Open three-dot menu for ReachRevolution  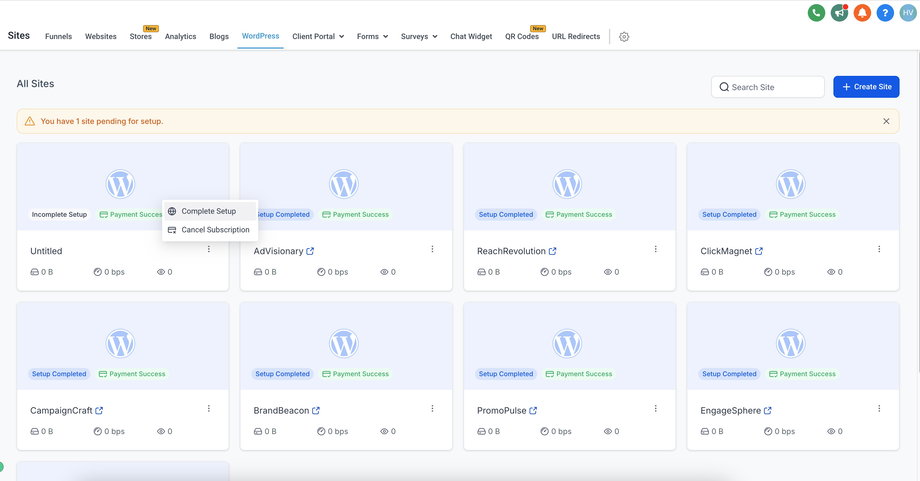656,249
